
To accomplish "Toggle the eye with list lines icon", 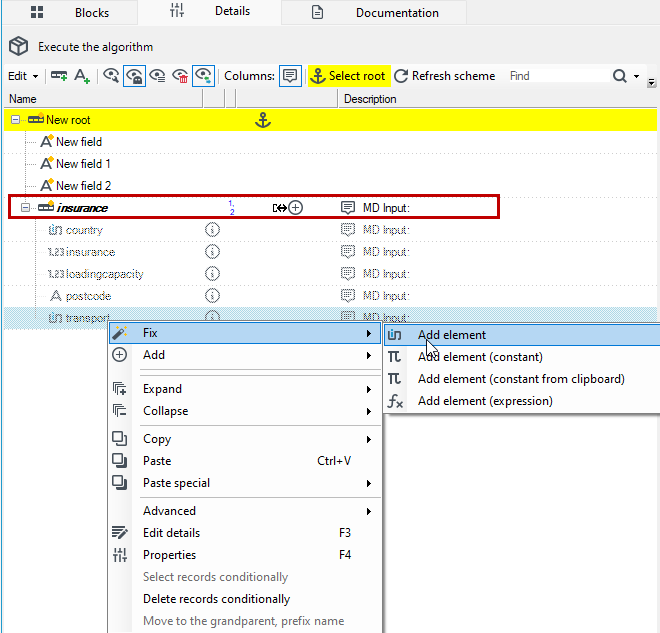I will 157,76.
